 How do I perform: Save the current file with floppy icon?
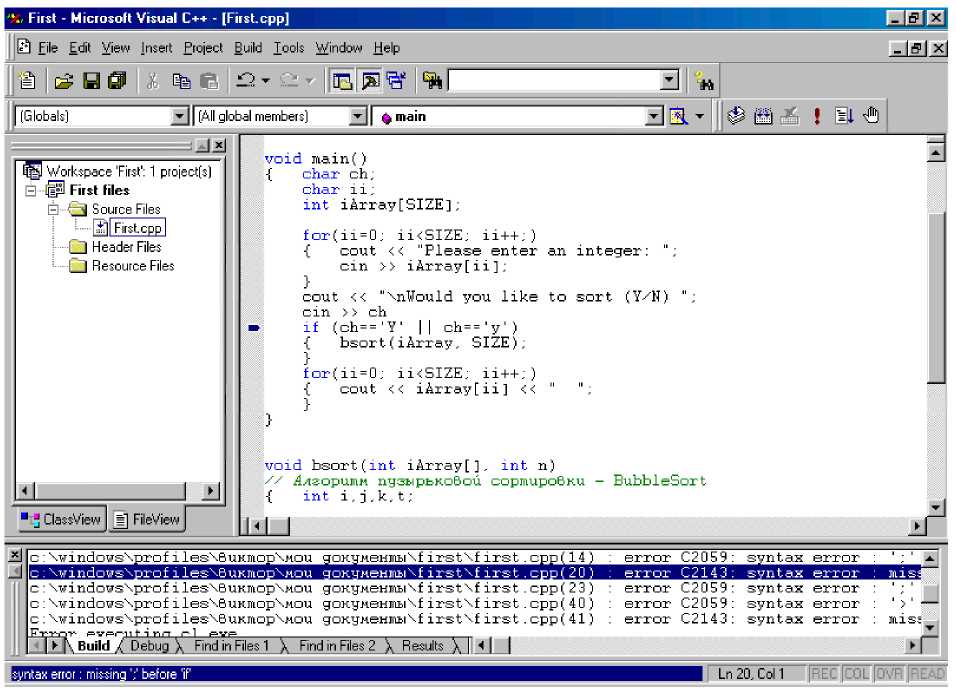click(x=91, y=80)
